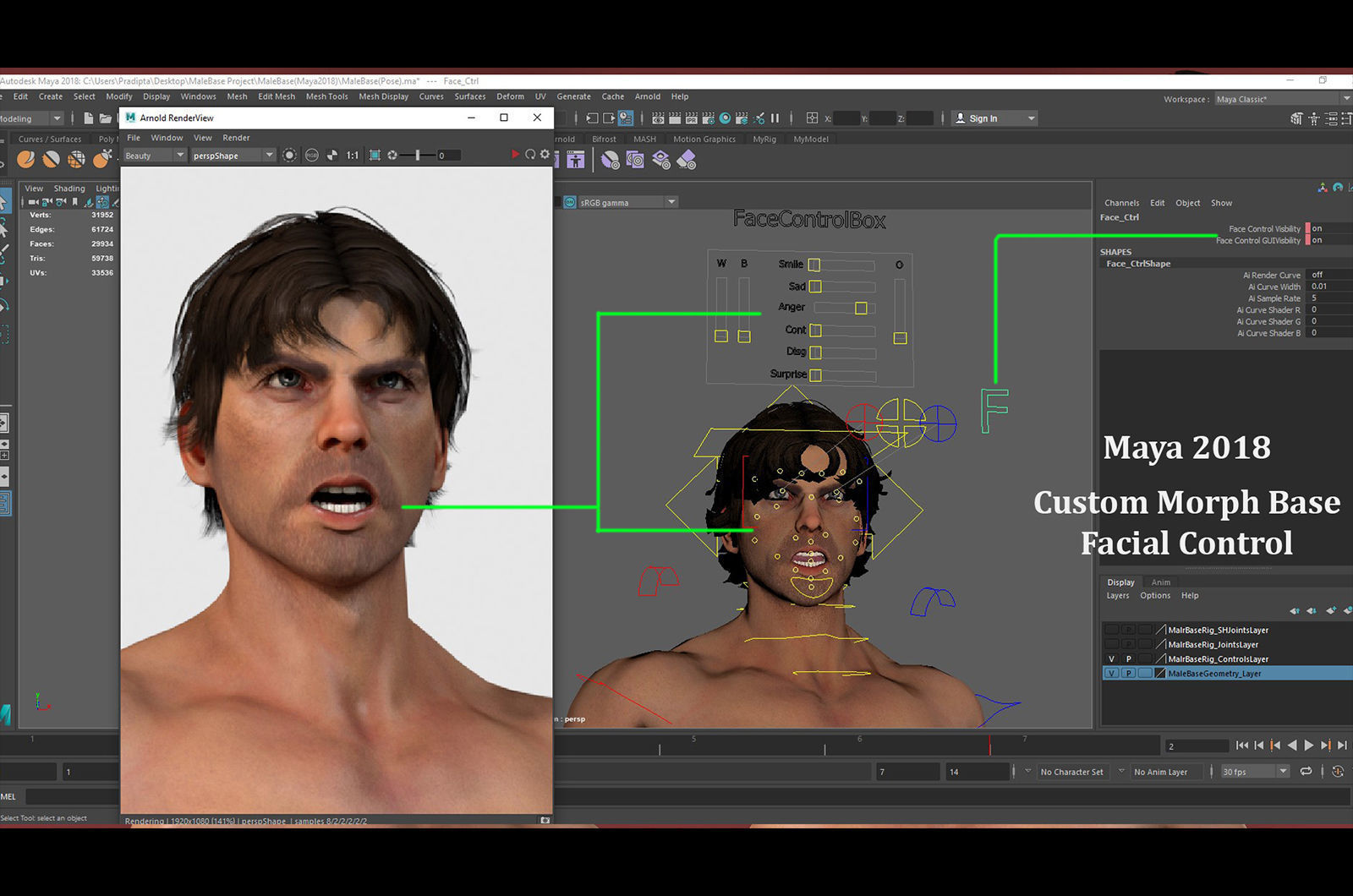Click the Smile slider handle in FaceControlBox
The width and height of the screenshot is (1353, 896).
pos(814,265)
